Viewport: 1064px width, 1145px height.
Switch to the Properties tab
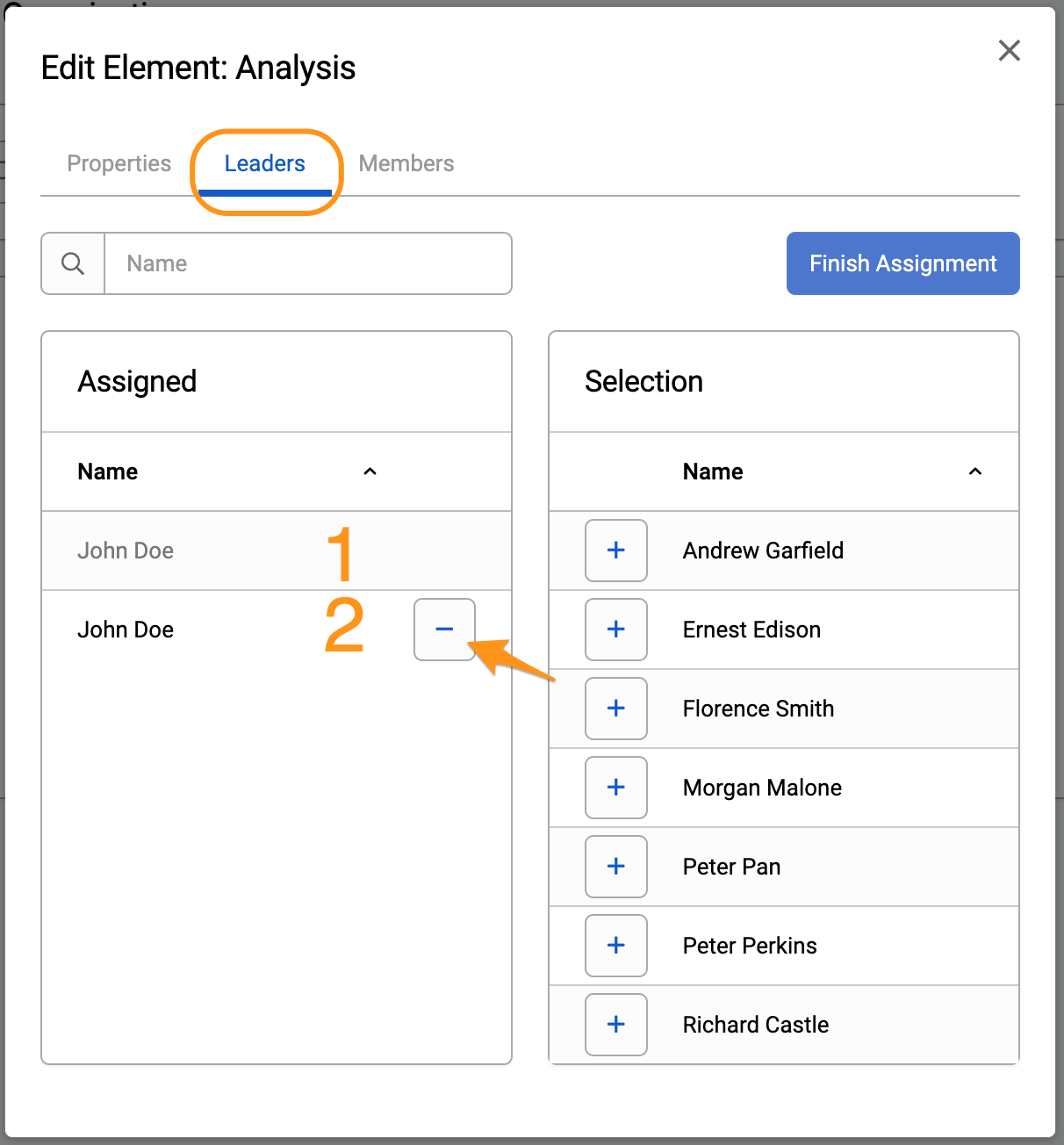[119, 163]
